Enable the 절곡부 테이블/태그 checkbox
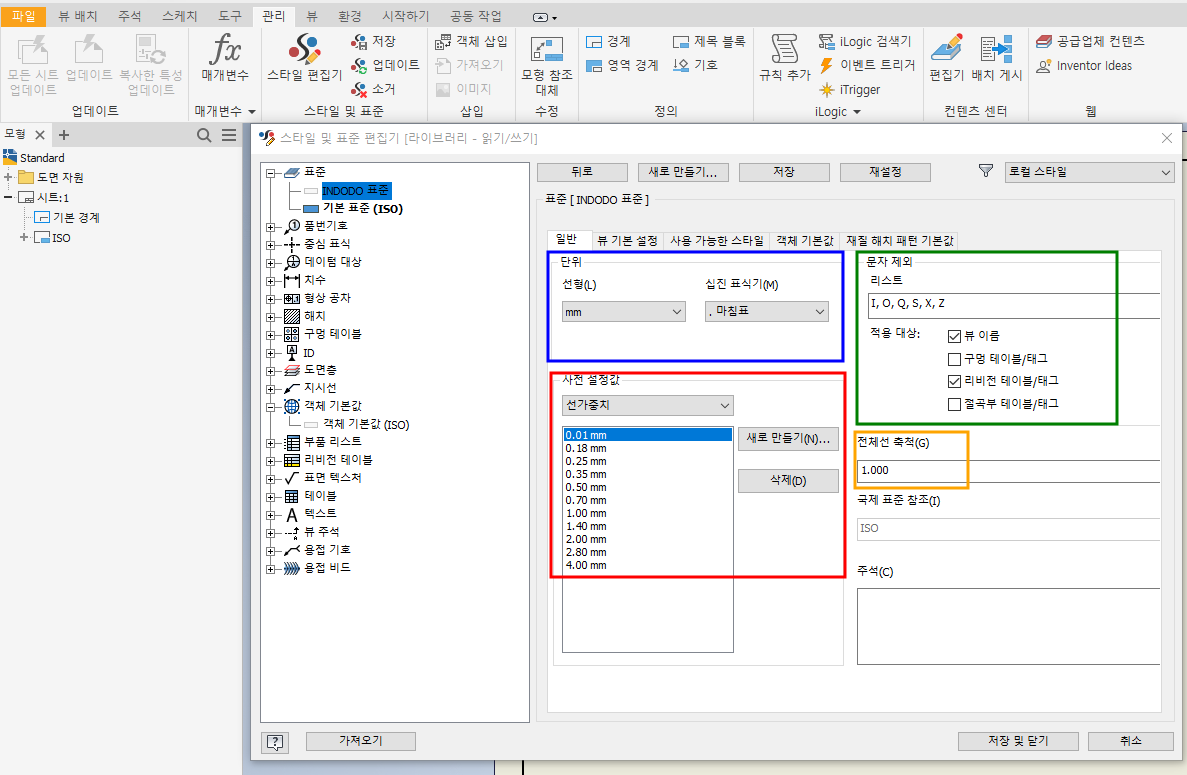The width and height of the screenshot is (1187, 775). pos(955,404)
